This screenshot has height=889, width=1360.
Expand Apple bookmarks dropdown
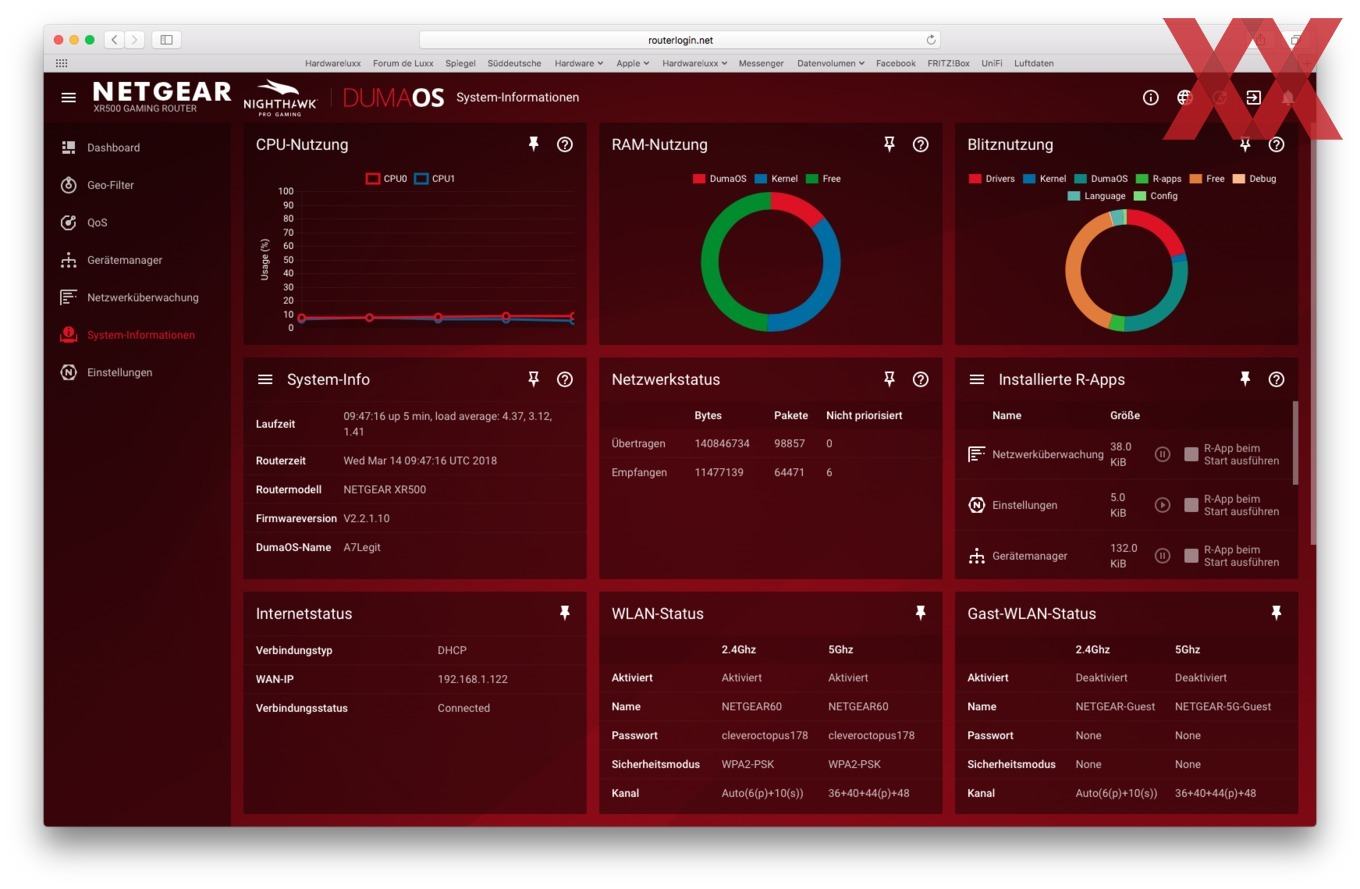633,63
